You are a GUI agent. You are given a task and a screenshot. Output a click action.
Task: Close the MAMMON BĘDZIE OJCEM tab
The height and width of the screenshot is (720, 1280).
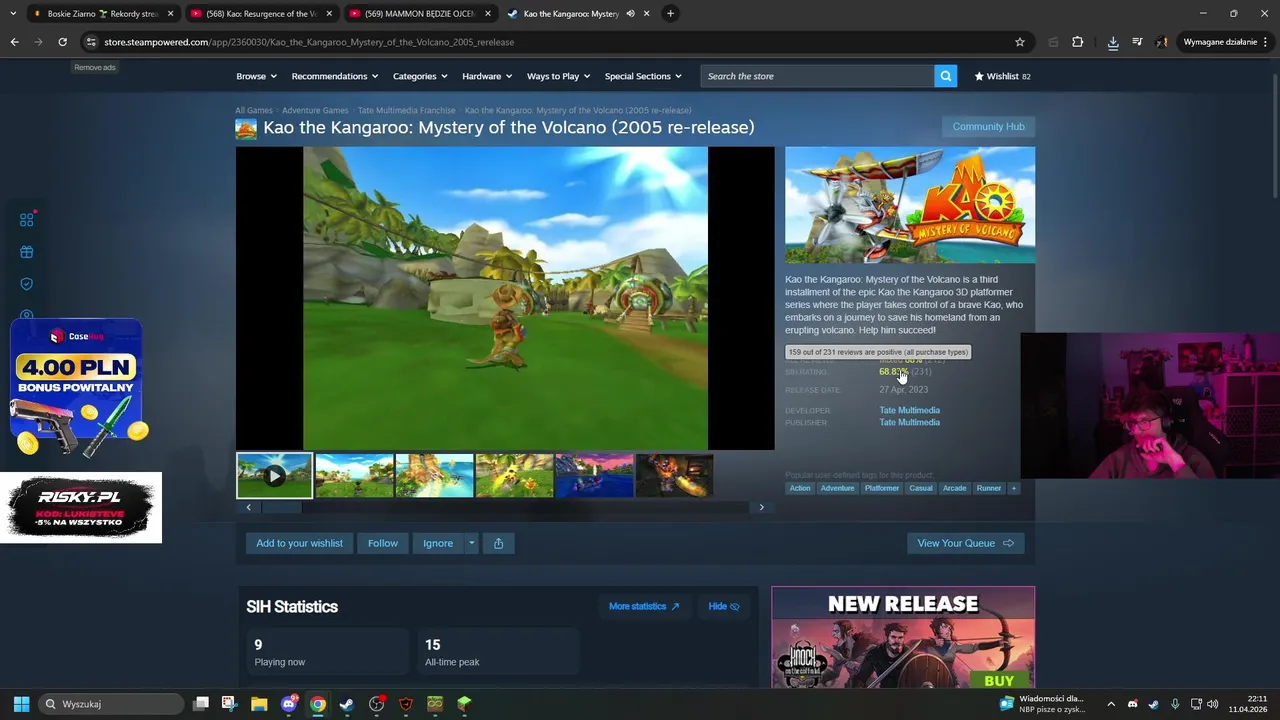click(488, 14)
